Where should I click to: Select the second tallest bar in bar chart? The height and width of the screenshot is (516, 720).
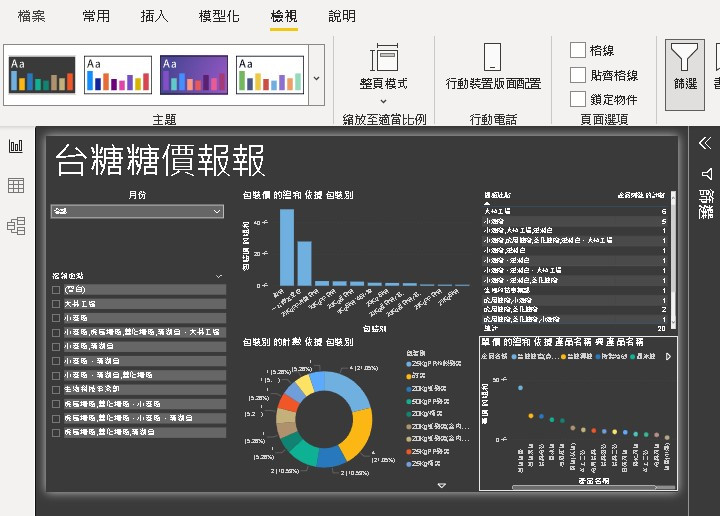[304, 263]
